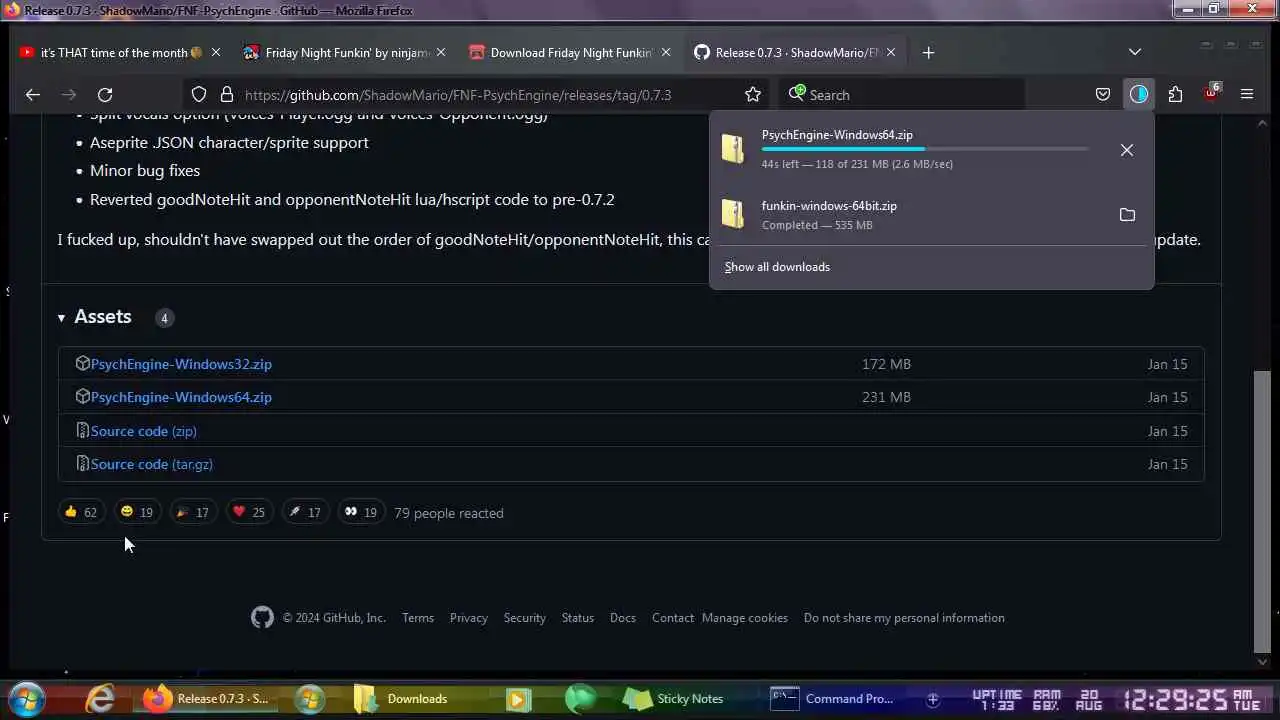Open the Security footer link
Screen dimensions: 1280x720
point(525,618)
